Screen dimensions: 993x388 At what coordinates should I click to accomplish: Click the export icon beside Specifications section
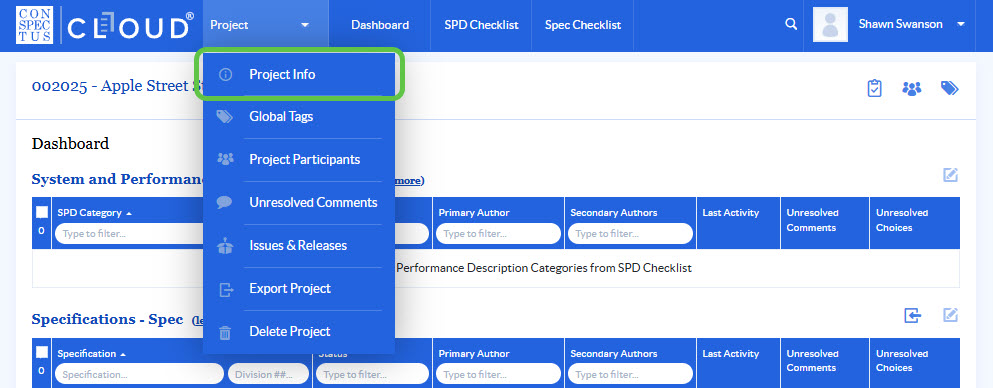click(x=913, y=315)
